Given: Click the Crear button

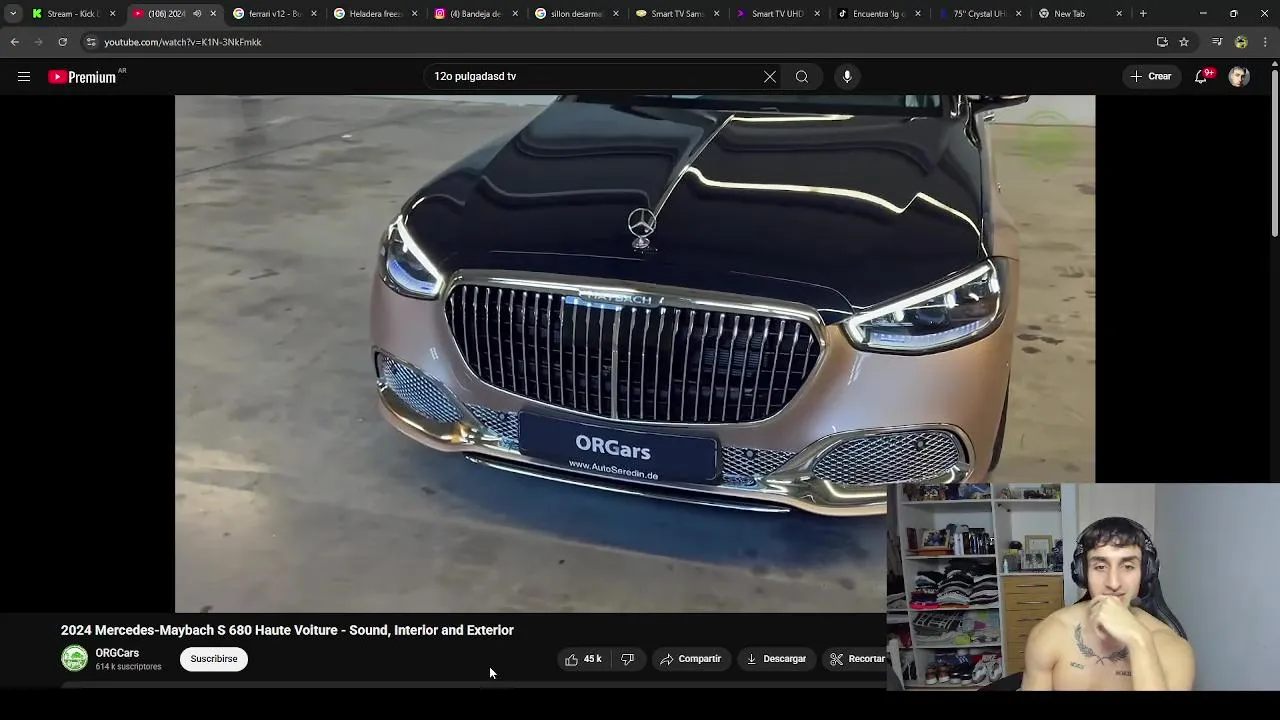Looking at the screenshot, I should (1150, 76).
